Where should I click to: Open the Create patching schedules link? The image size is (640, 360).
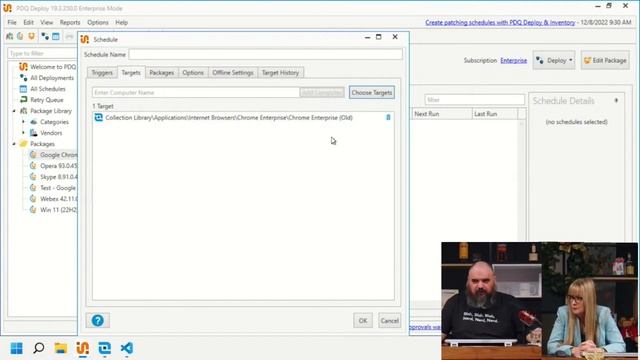[x=500, y=22]
